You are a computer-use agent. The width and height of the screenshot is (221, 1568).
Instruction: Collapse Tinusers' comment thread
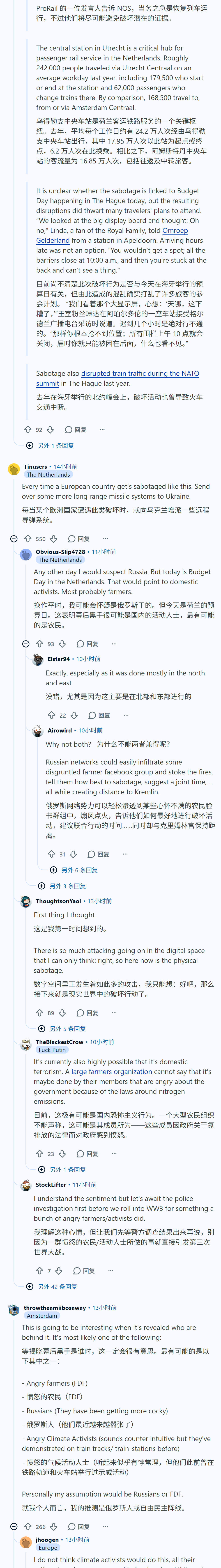pyautogui.click(x=13, y=539)
